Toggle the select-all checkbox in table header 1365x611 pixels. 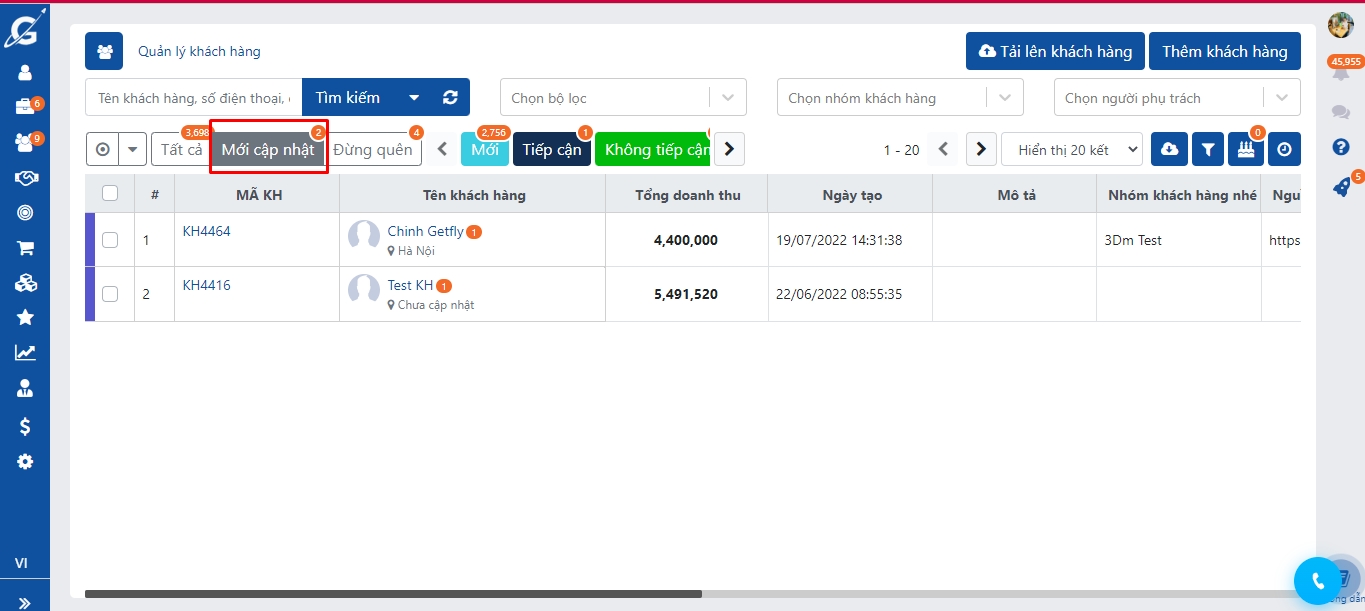coord(110,194)
